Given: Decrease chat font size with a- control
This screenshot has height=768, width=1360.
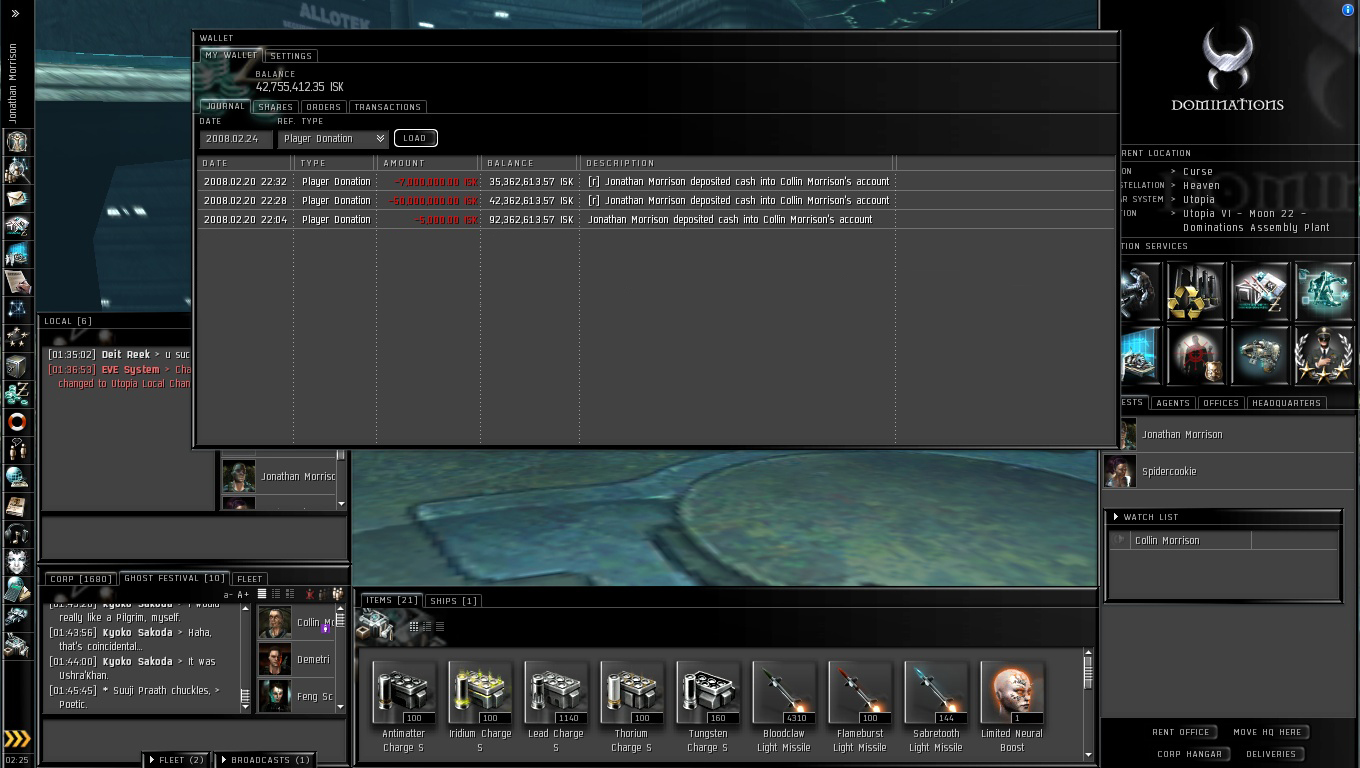Looking at the screenshot, I should (228, 594).
